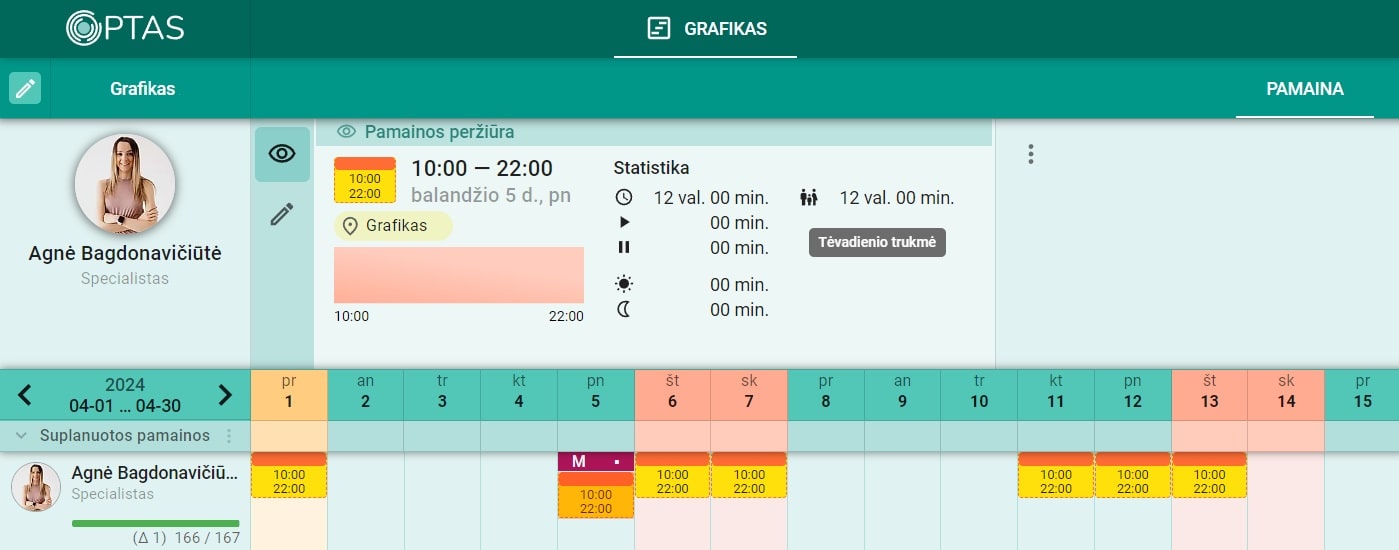Viewport: 1399px width, 550px height.
Task: Click the family parent-day icon
Action: pyautogui.click(x=809, y=198)
